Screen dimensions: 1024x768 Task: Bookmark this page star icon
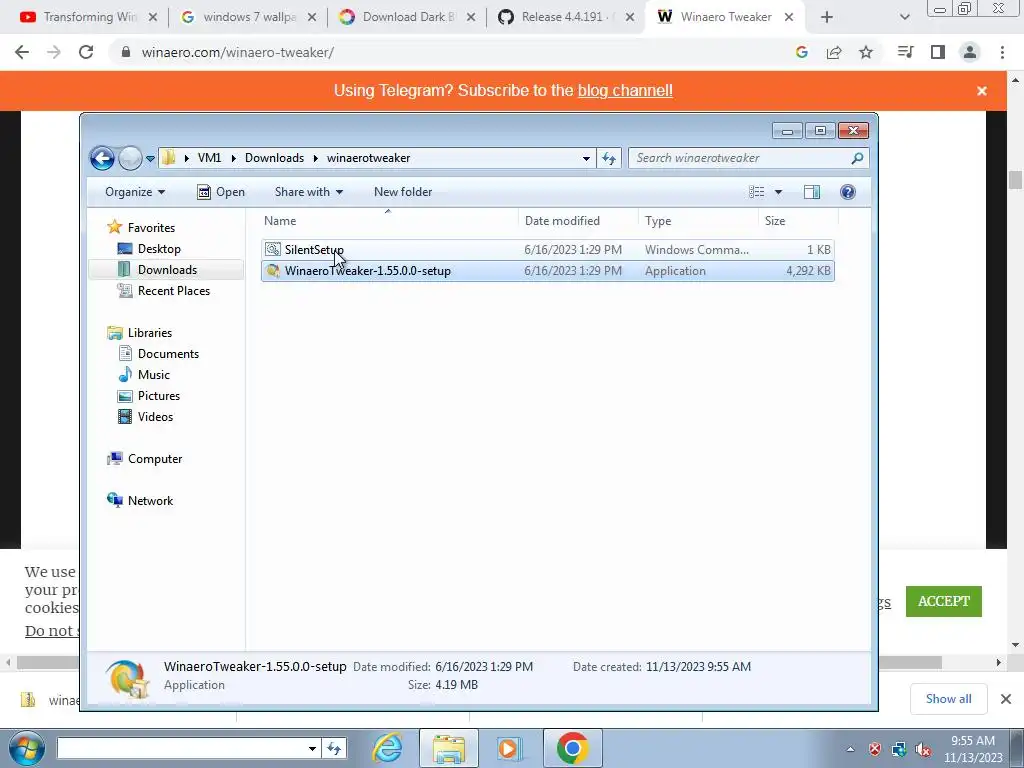[866, 52]
